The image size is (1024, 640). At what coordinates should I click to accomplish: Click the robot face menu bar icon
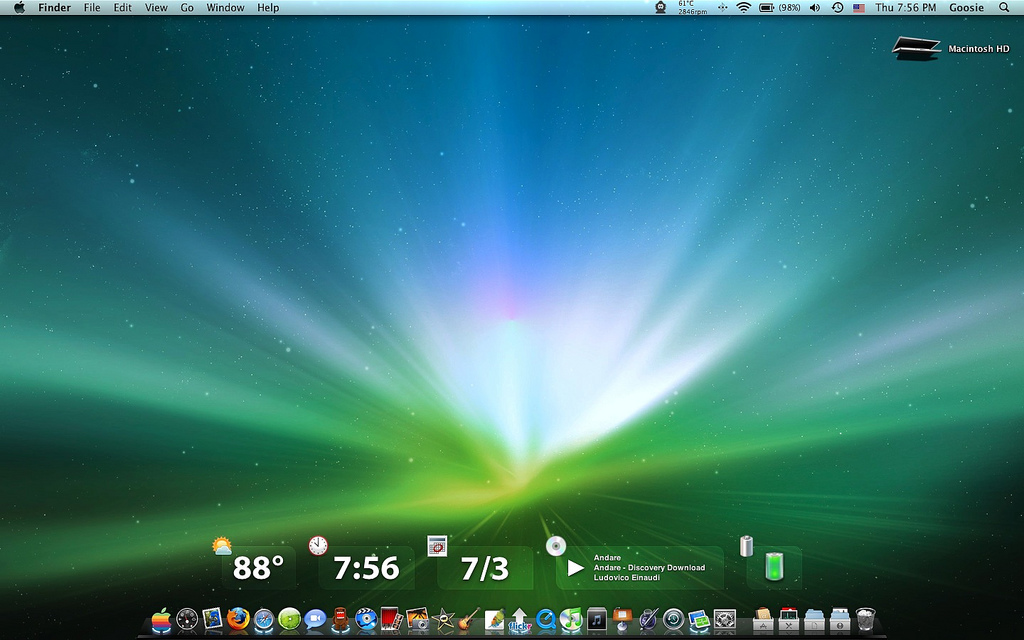pyautogui.click(x=660, y=8)
